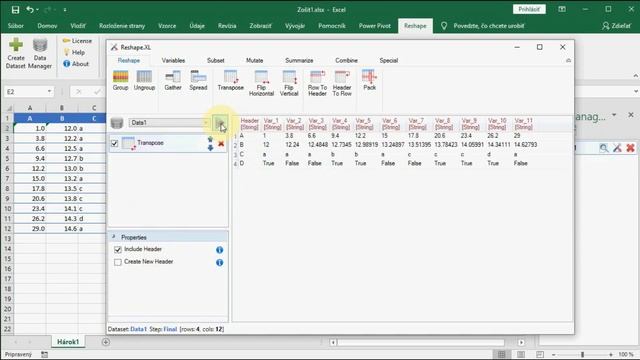The image size is (640, 360).
Task: Close the Data Manager side pane
Action: click(x=631, y=115)
